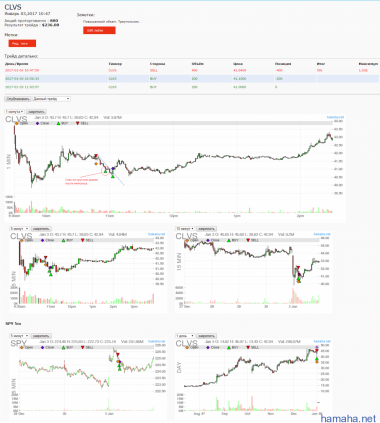Viewport: 380px width, 423px height.
Task: Pin the 1-minute CLVS chart with закрепить
Action: (36, 112)
